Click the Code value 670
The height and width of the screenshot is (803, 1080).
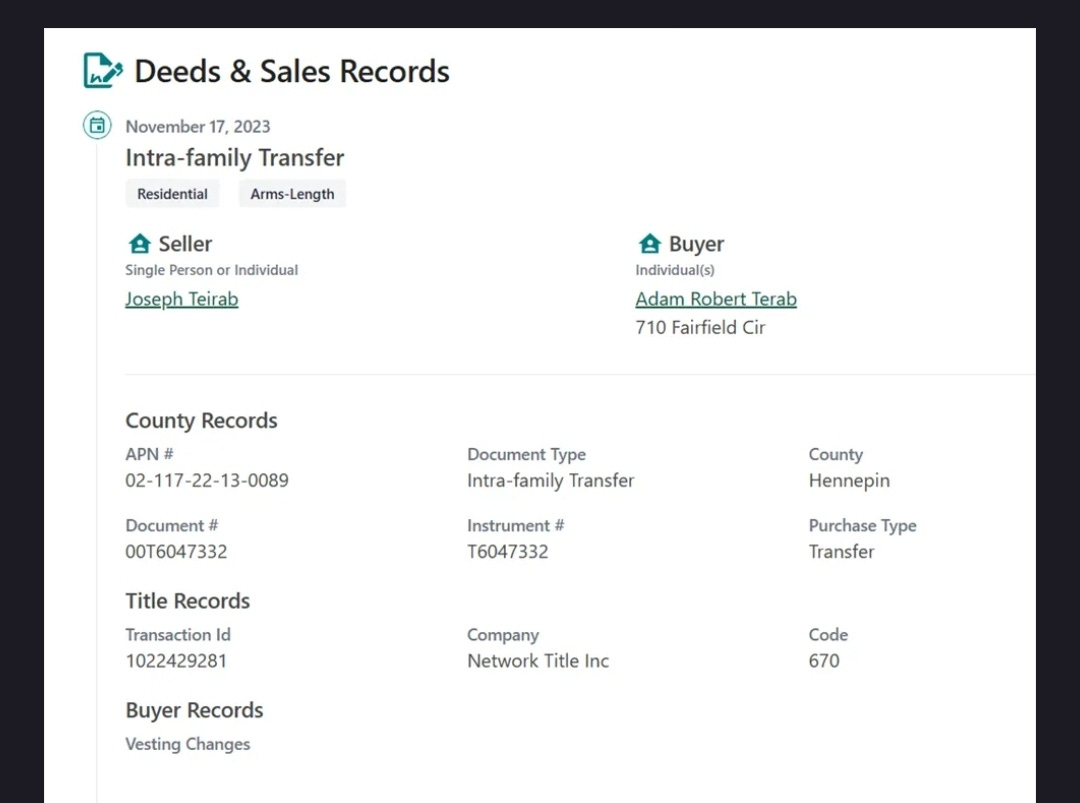824,660
